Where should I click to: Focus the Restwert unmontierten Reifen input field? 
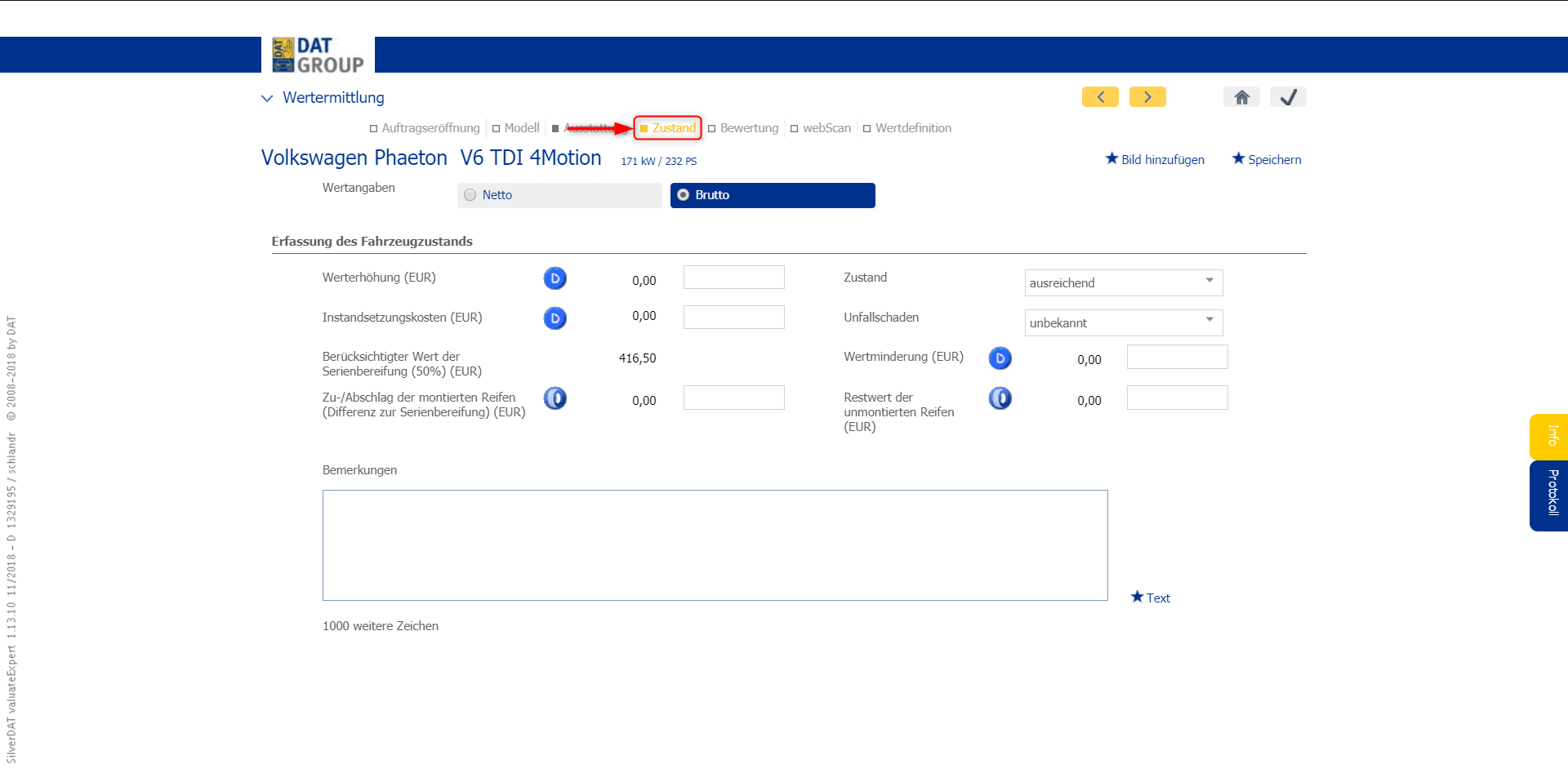click(x=1178, y=398)
